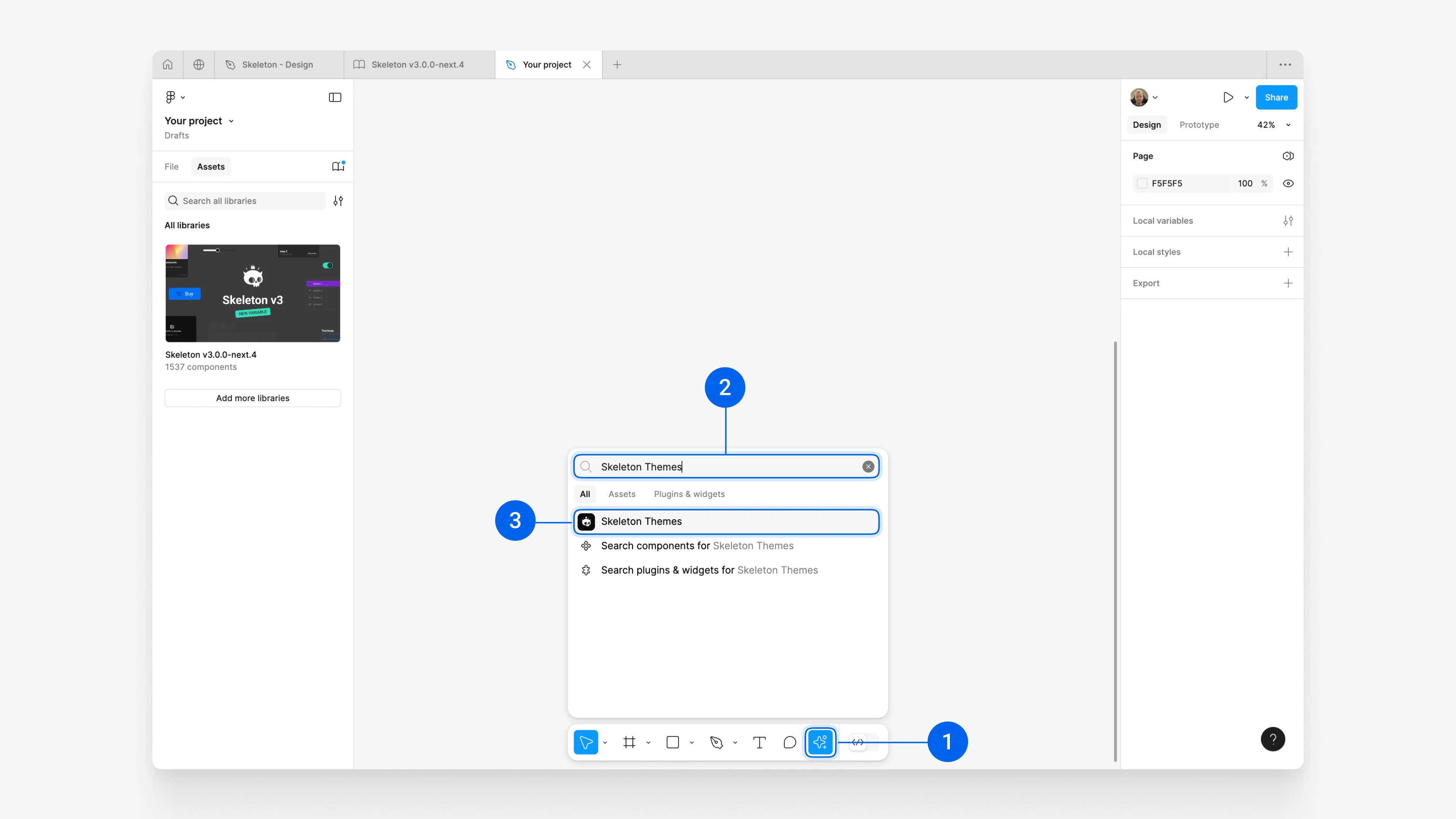Add a new local style
Screen dimensions: 1456x819
pos(1288,251)
